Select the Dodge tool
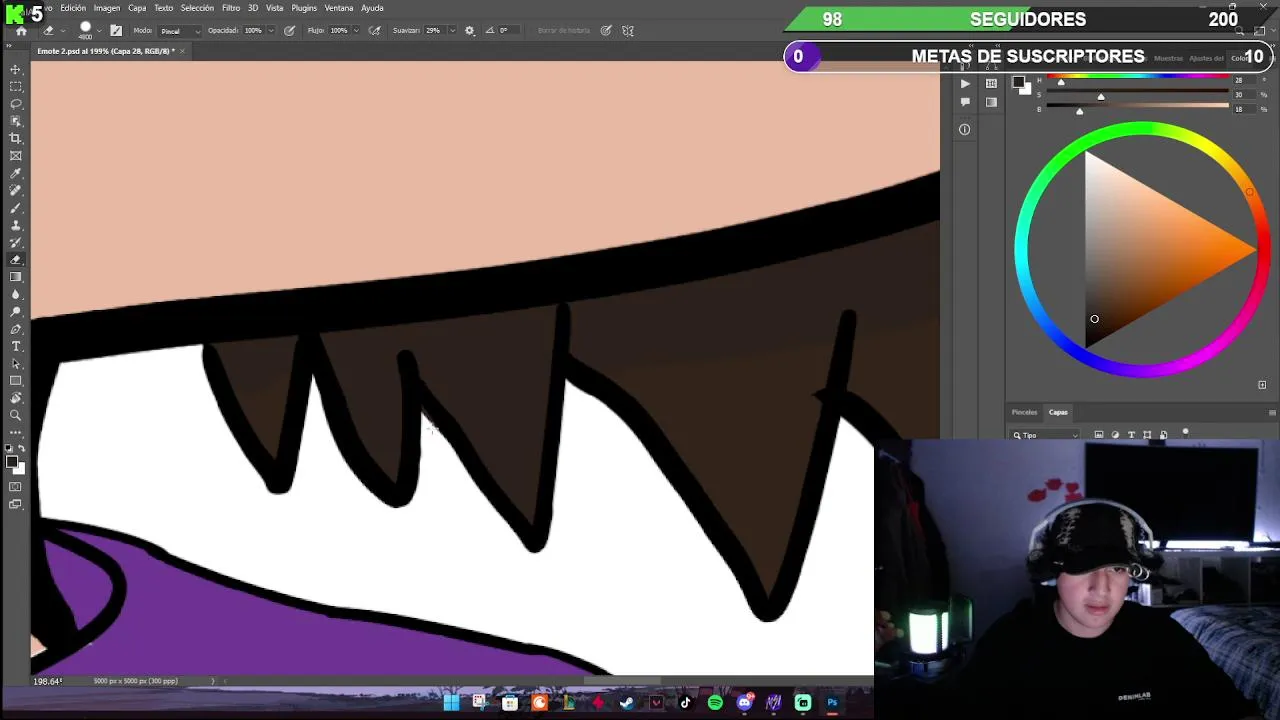Viewport: 1280px width, 720px height. pyautogui.click(x=16, y=312)
